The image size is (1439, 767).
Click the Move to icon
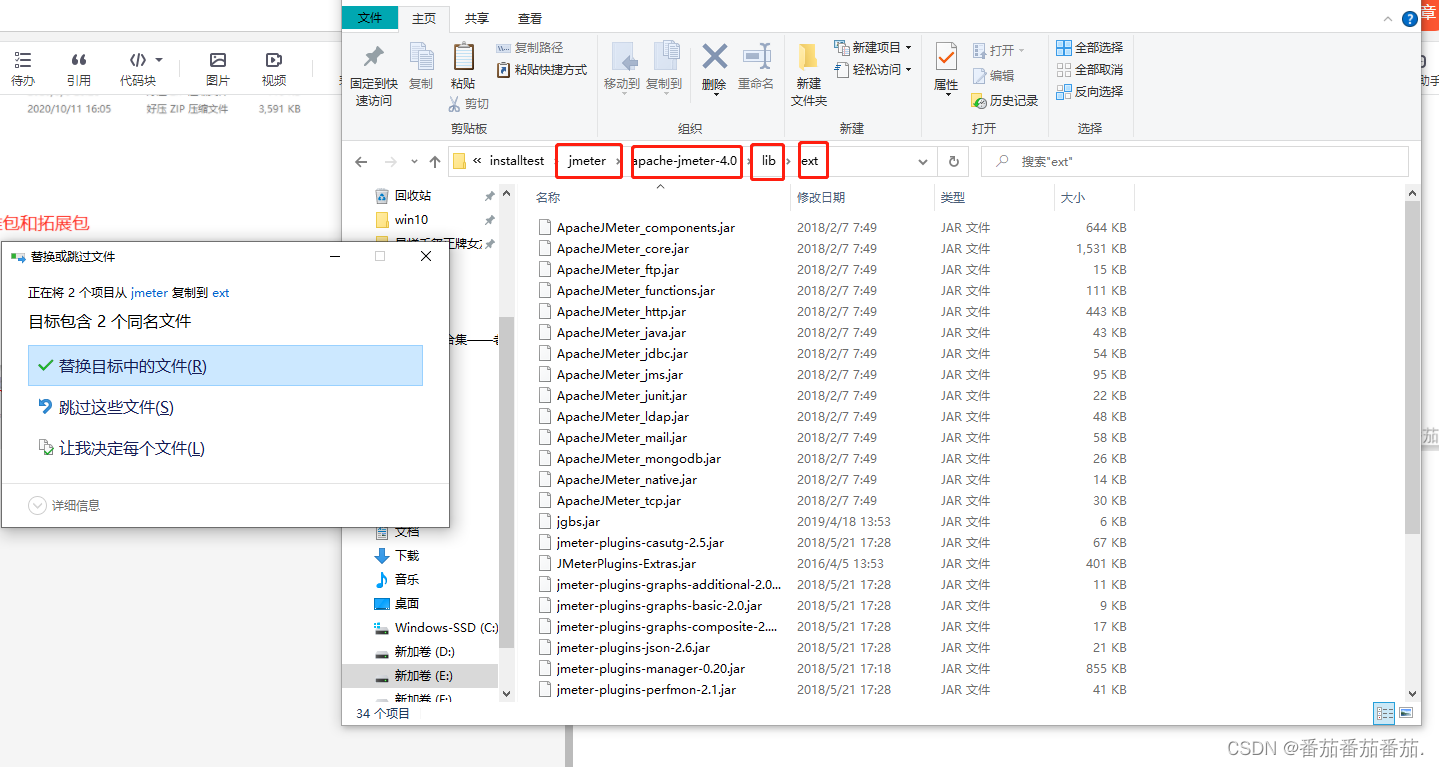(622, 57)
